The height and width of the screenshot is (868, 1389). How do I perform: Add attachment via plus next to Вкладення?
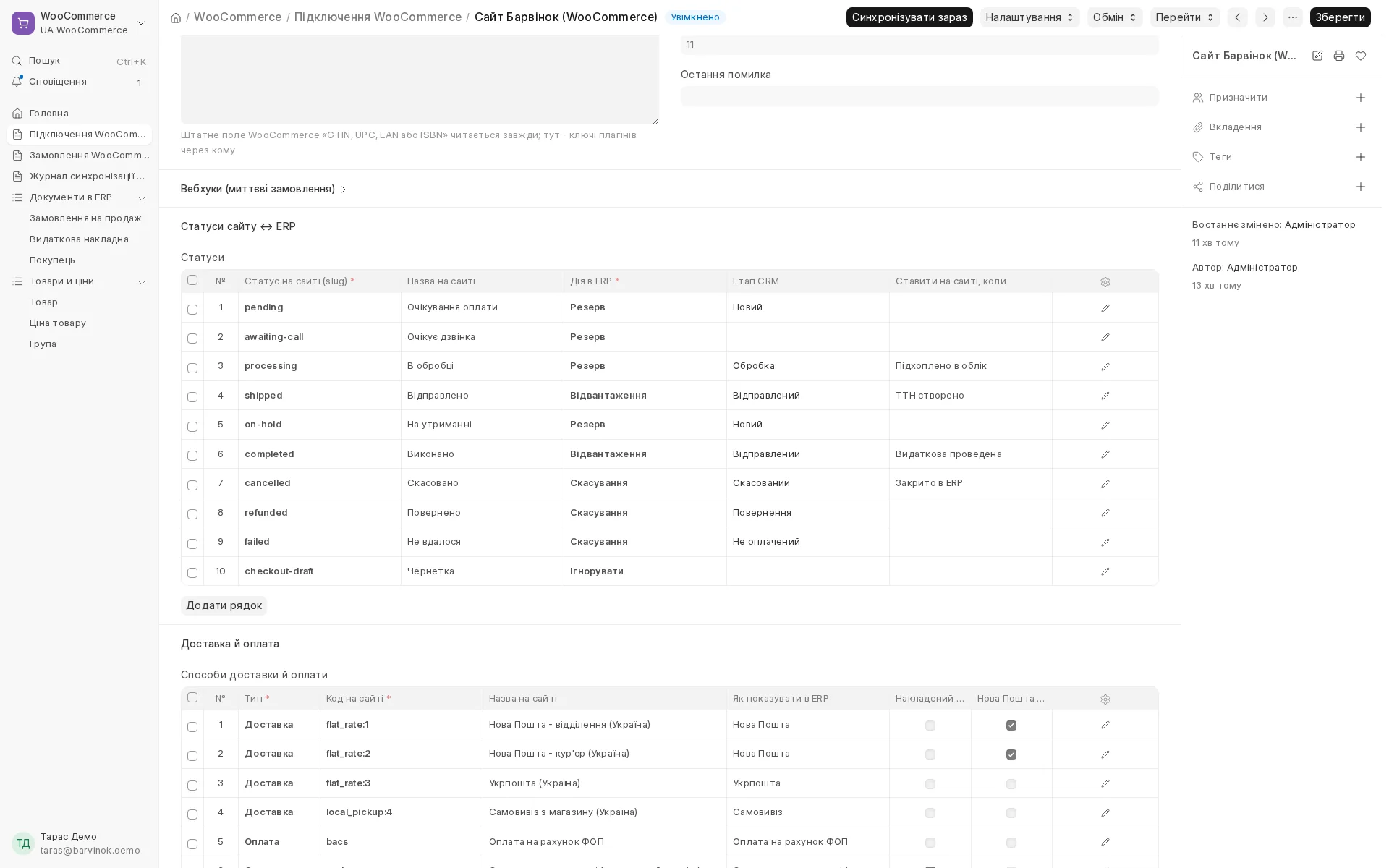(x=1361, y=127)
